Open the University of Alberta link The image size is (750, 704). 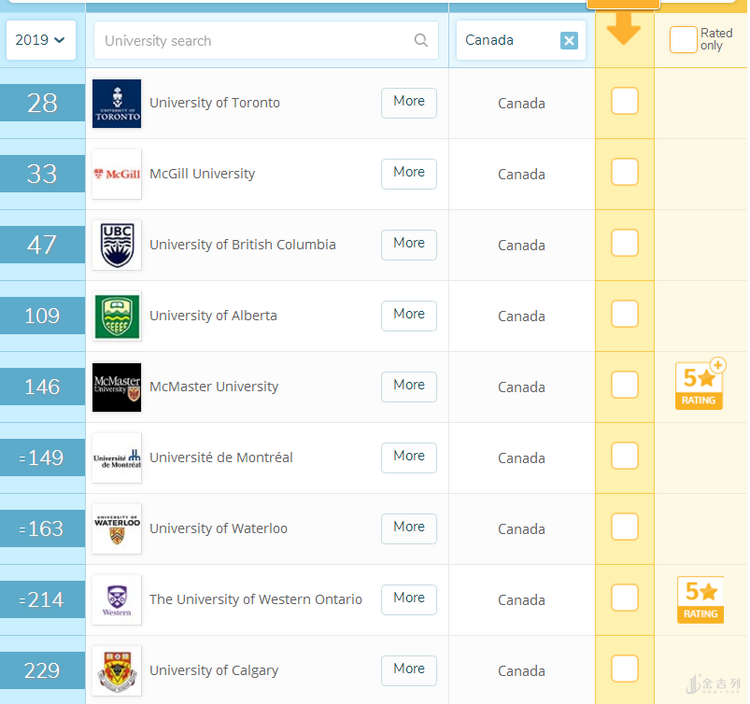coord(213,316)
